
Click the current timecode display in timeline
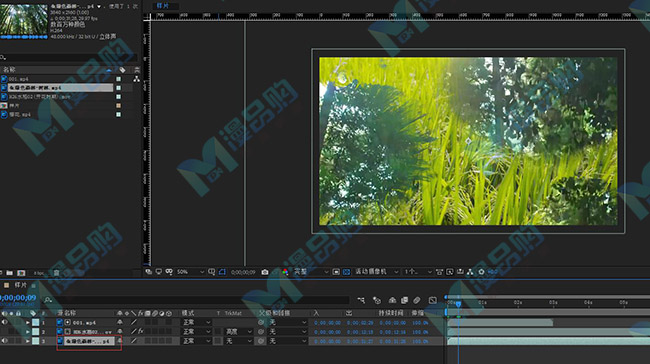point(18,298)
